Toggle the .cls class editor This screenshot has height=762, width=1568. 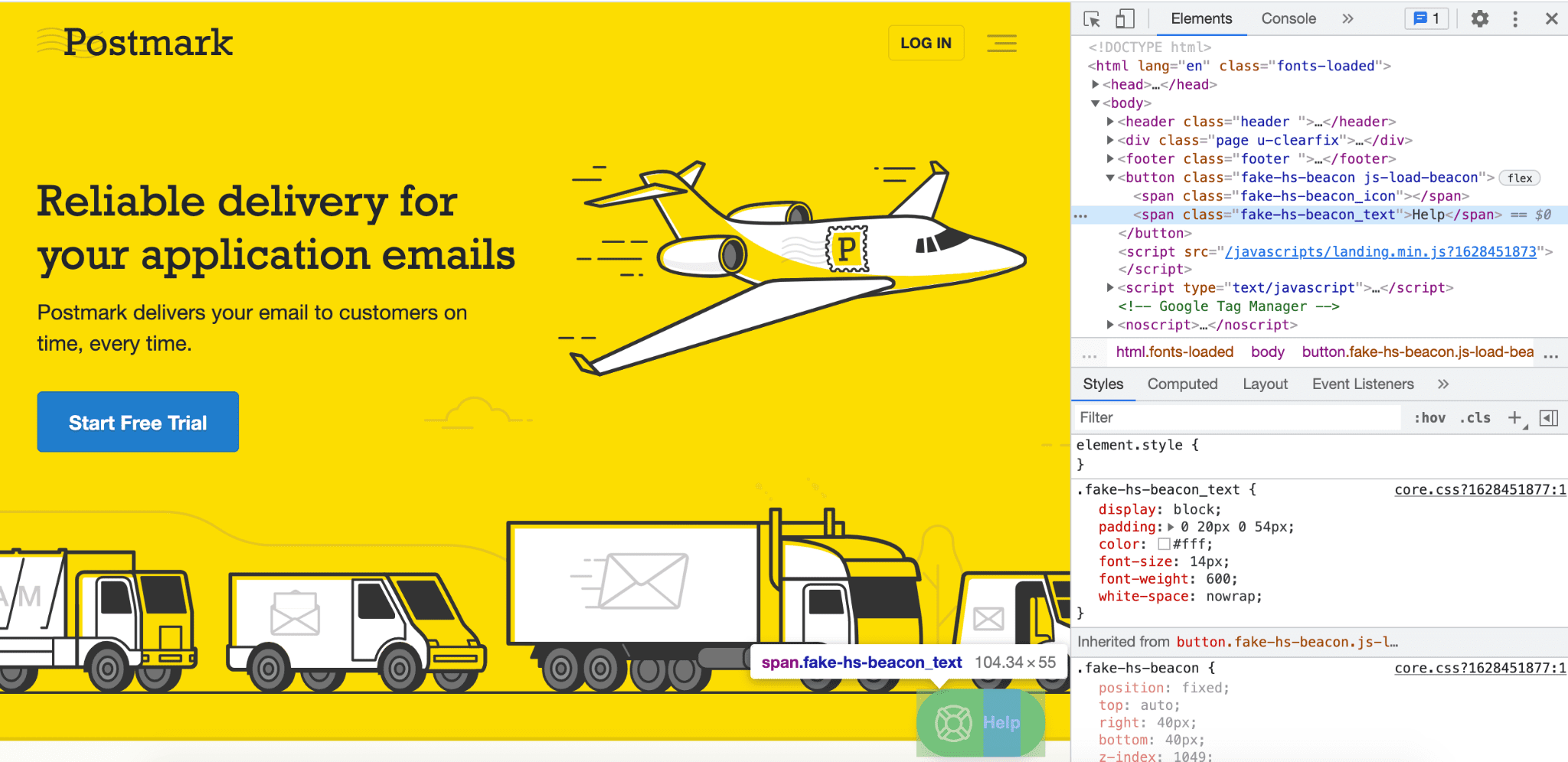[x=1475, y=417]
